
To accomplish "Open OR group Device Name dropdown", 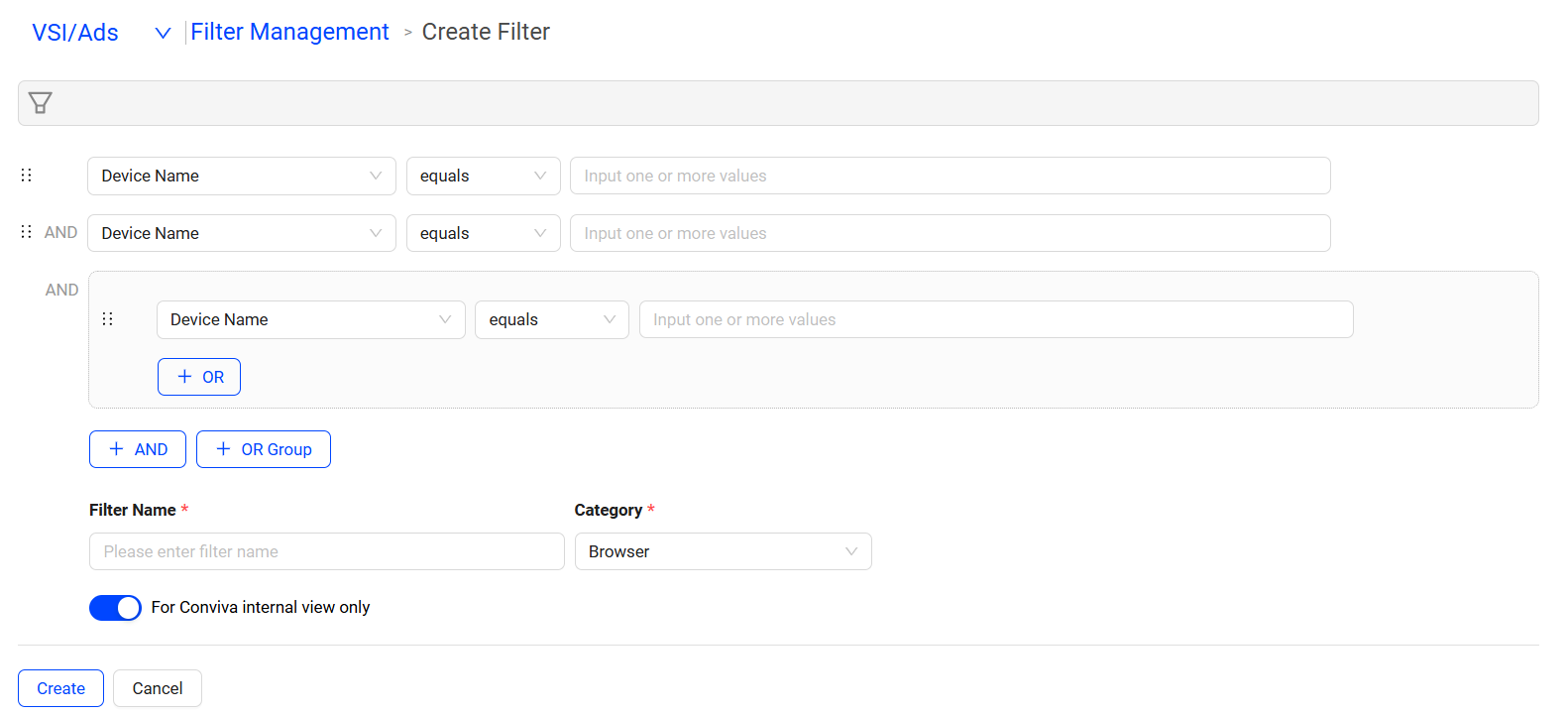I will point(310,320).
